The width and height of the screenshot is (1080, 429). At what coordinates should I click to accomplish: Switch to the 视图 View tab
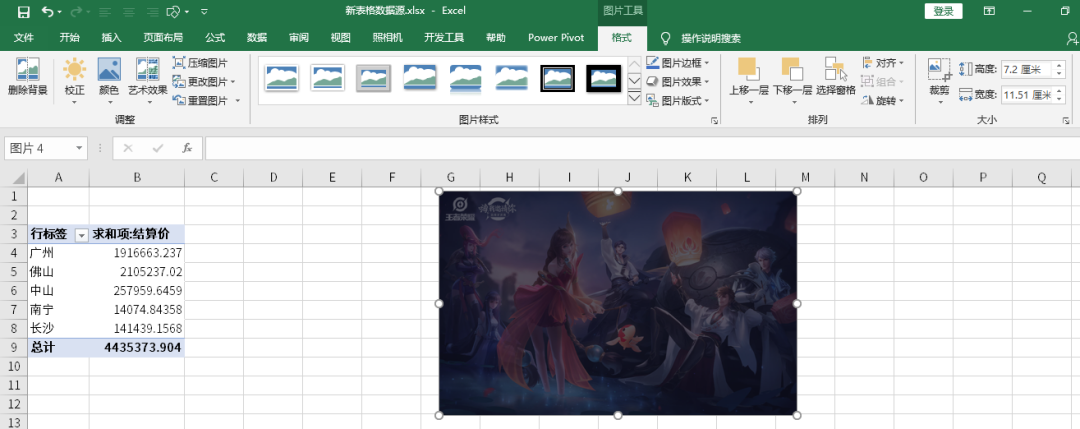point(340,38)
